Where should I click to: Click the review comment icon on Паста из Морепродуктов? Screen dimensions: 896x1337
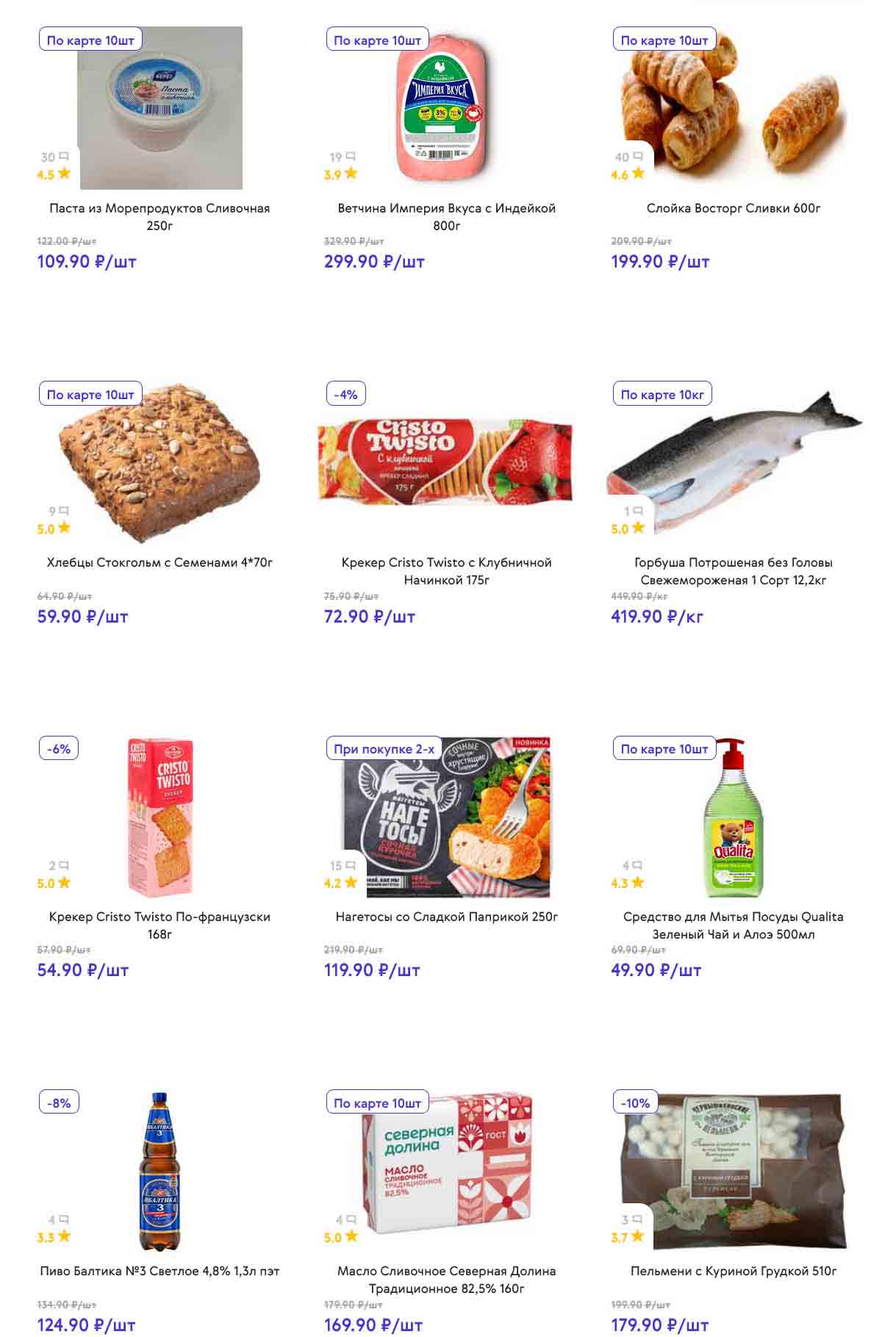64,157
